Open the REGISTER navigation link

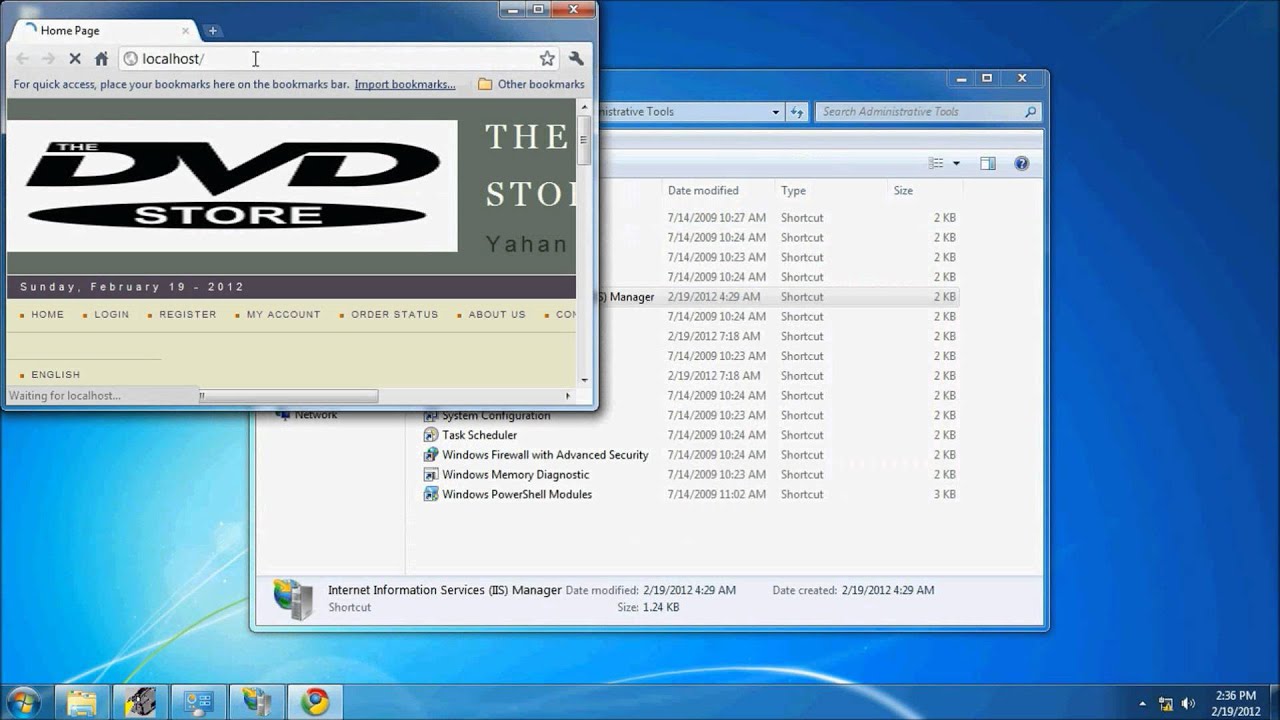[188, 314]
